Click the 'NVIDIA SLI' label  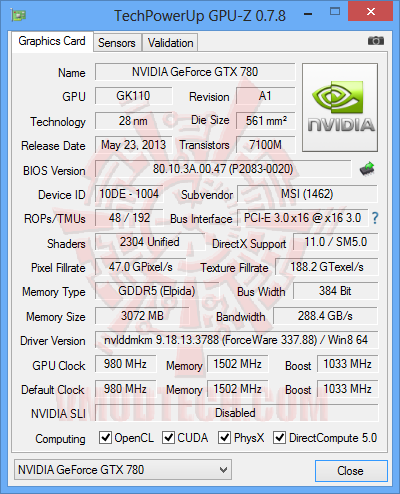[58, 414]
